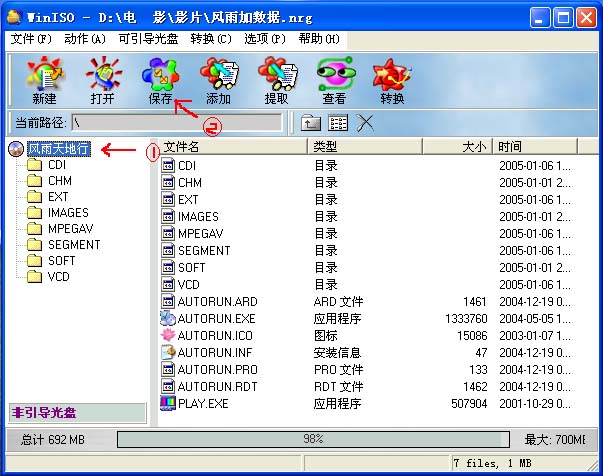Viewport: 603px width, 476px height.
Task: Click the 转换 (Convert) toolbar icon
Action: click(x=392, y=79)
